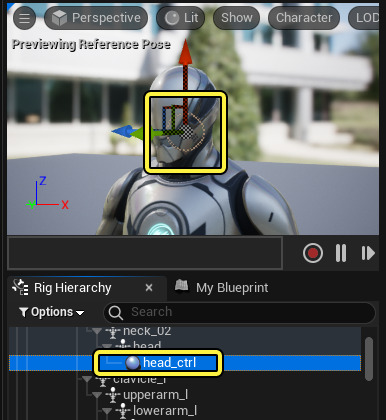Click the animation timeline scrub bar
This screenshot has height=420, width=386.
[x=145, y=253]
